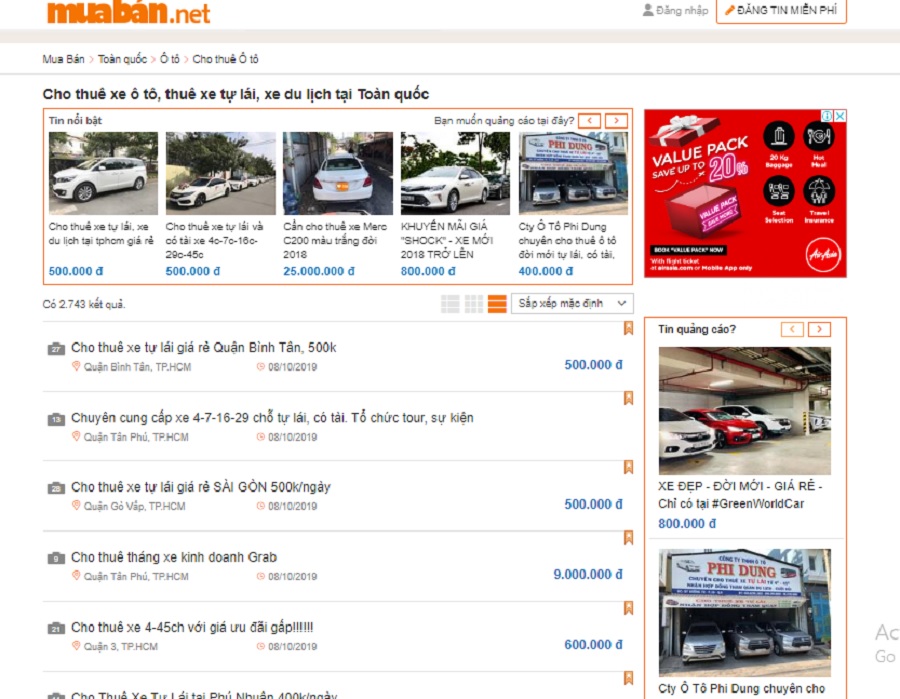Open GreenWorldCar parking garage thumbnail
900x699 pixels.
[x=744, y=411]
